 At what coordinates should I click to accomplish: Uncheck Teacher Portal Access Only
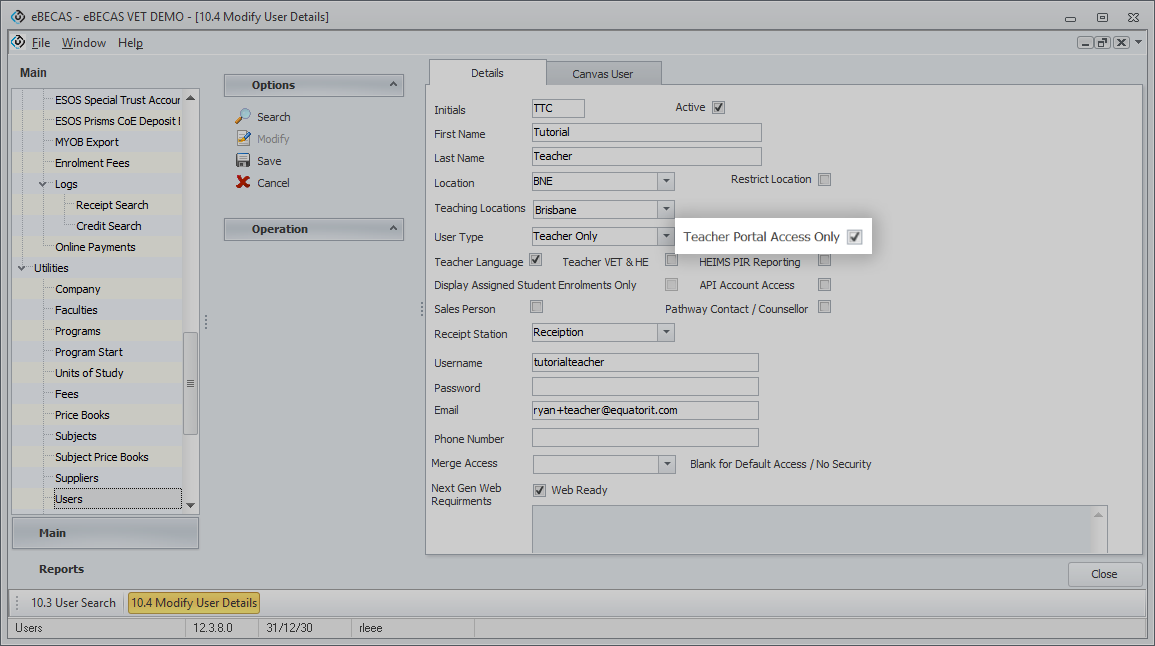855,237
